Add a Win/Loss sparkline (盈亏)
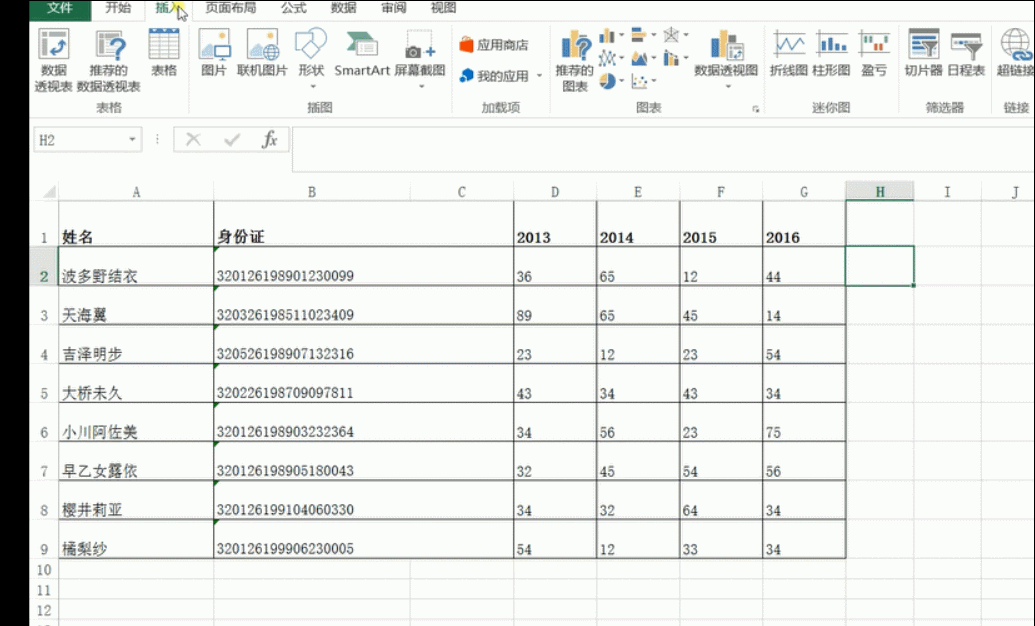This screenshot has height=626, width=1035. click(875, 52)
